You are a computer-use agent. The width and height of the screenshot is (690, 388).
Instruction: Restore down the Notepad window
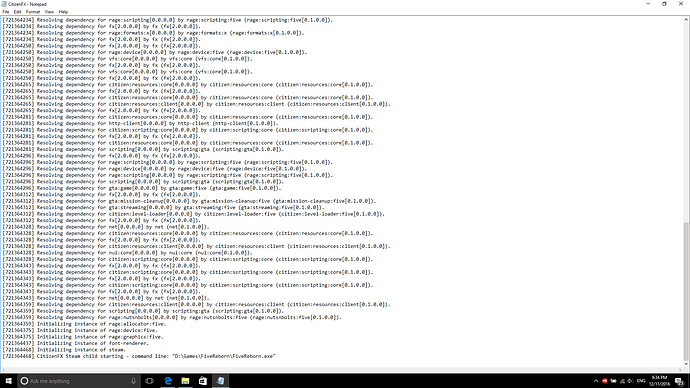[x=664, y=4]
